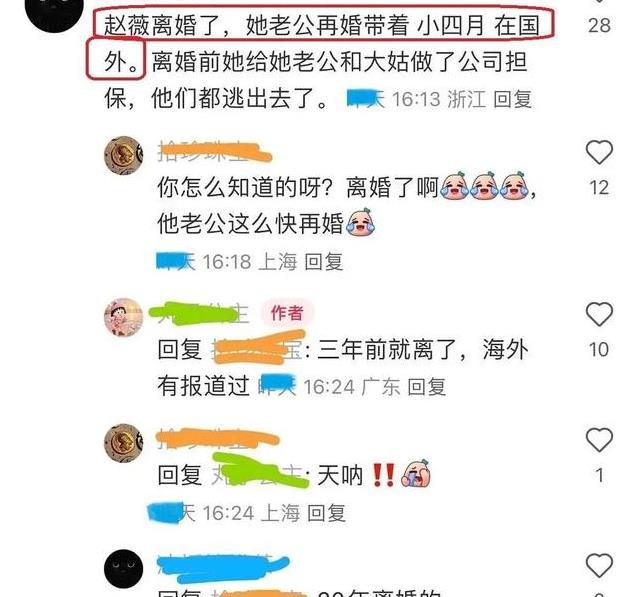Tap 回复 beside 16:24 Guangdong timestamp
The width and height of the screenshot is (636, 597).
click(x=426, y=387)
